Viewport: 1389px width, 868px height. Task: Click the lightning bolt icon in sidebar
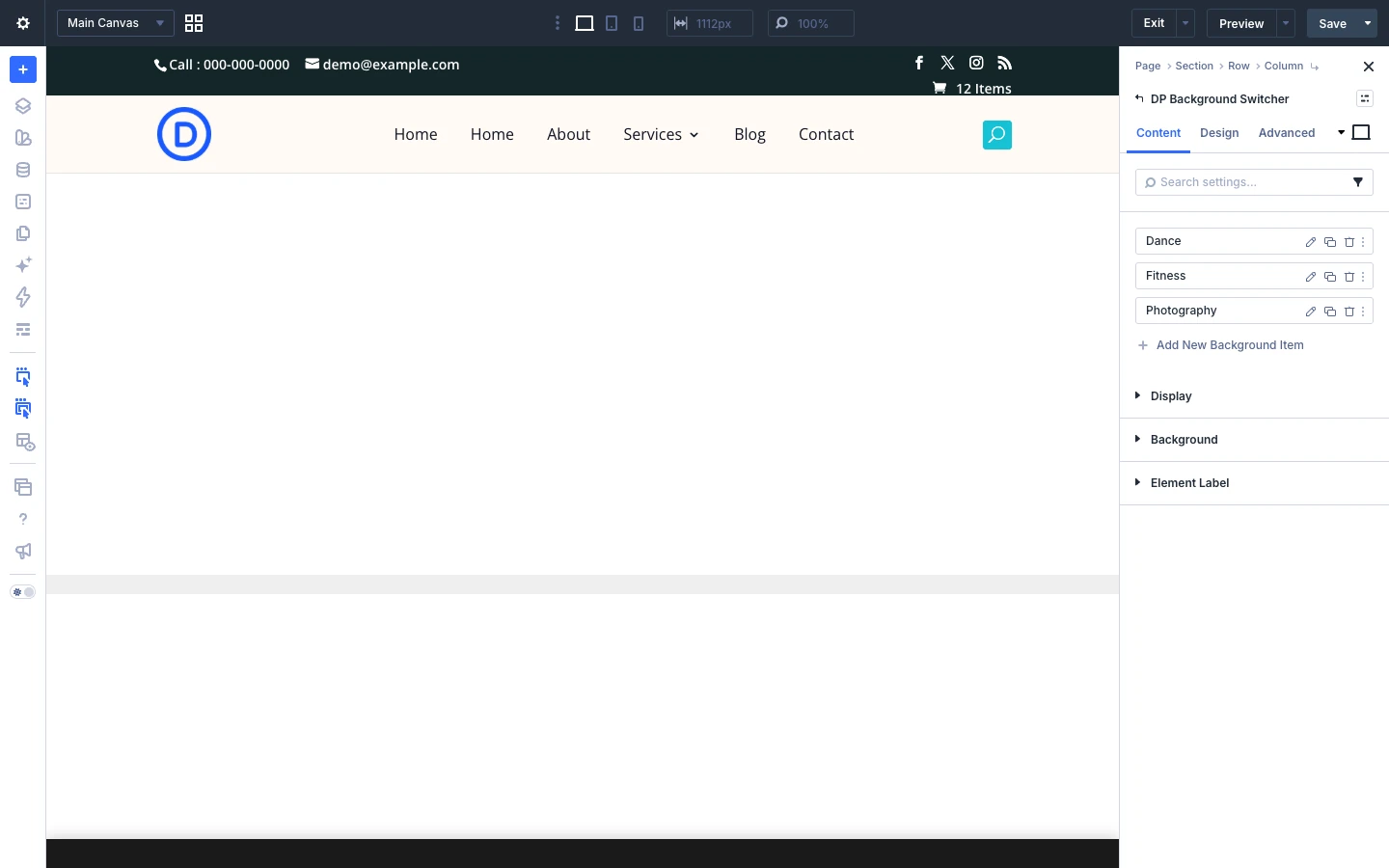23,297
